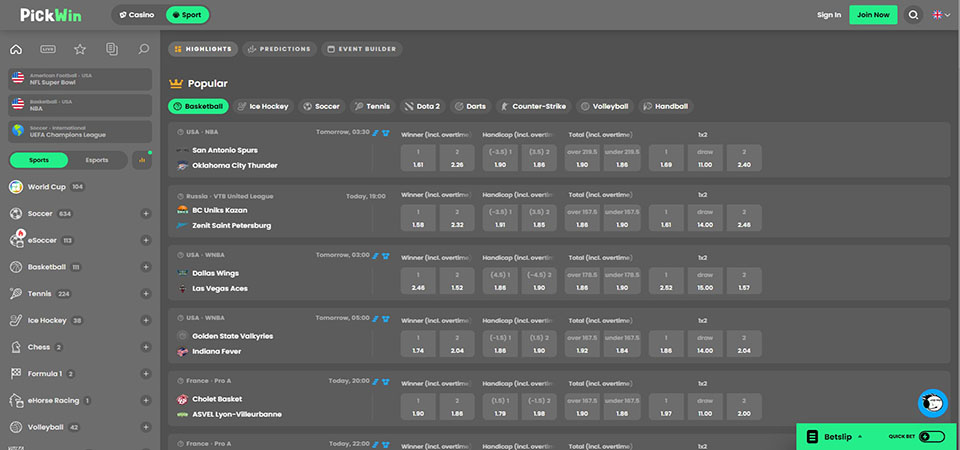Select Las Vegas Aces winner odds 1.52
Viewport: 960px width, 450px height.
click(457, 281)
